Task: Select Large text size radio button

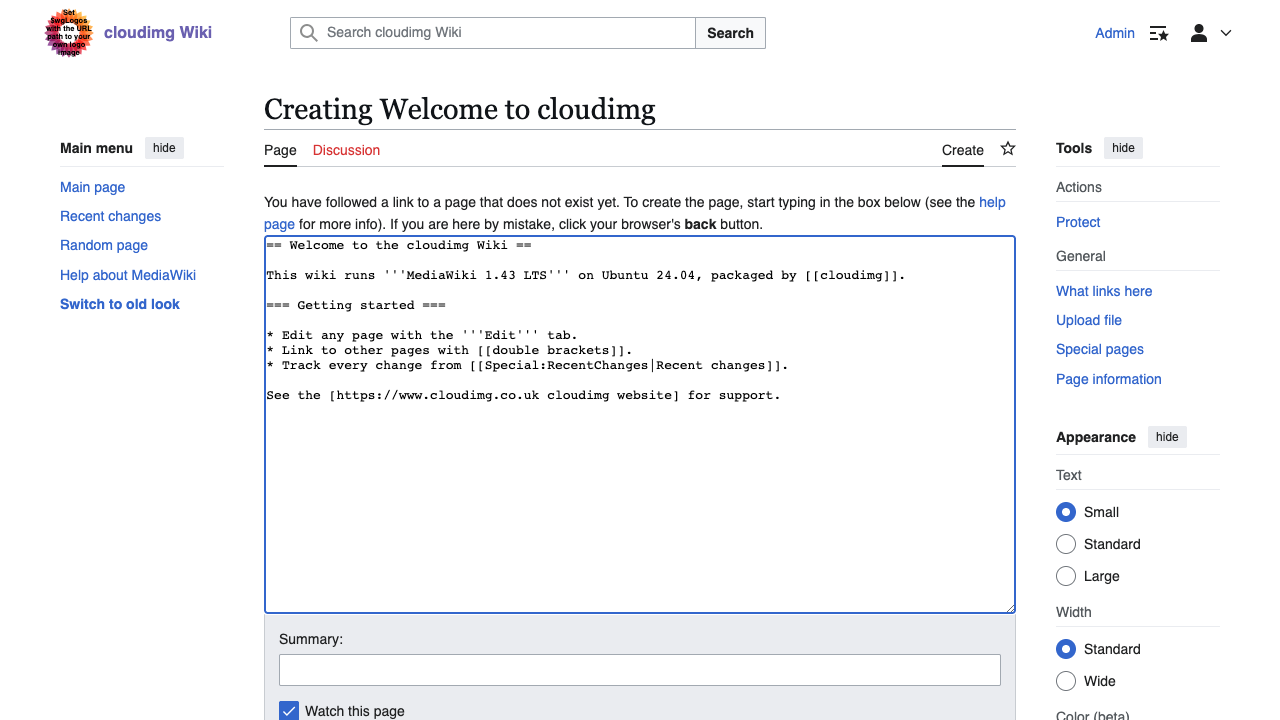Action: click(x=1066, y=576)
